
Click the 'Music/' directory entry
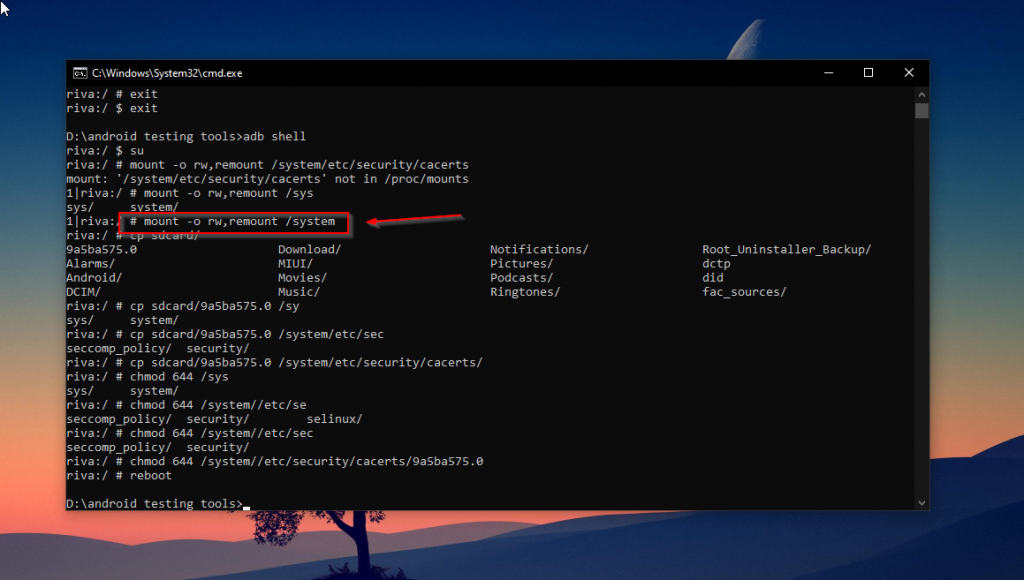pyautogui.click(x=298, y=292)
